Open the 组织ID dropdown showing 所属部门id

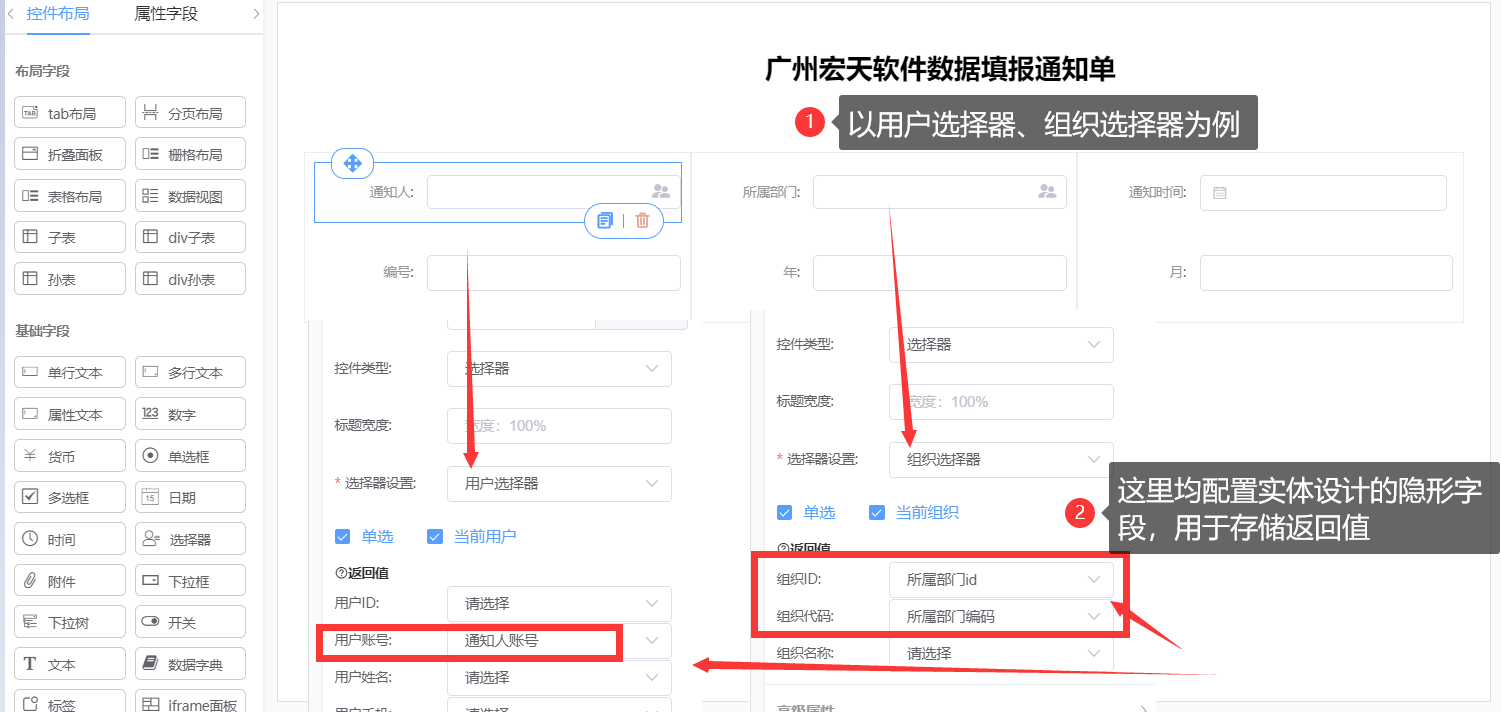[1001, 579]
